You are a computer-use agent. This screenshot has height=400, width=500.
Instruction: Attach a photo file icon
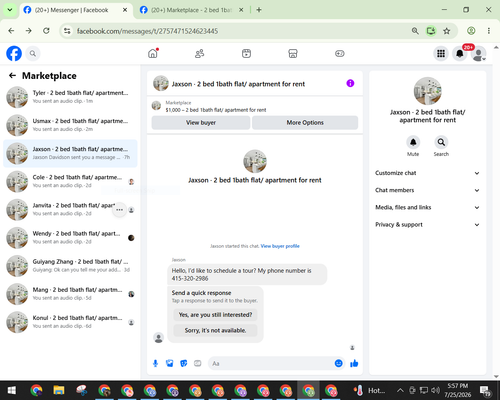click(x=169, y=363)
